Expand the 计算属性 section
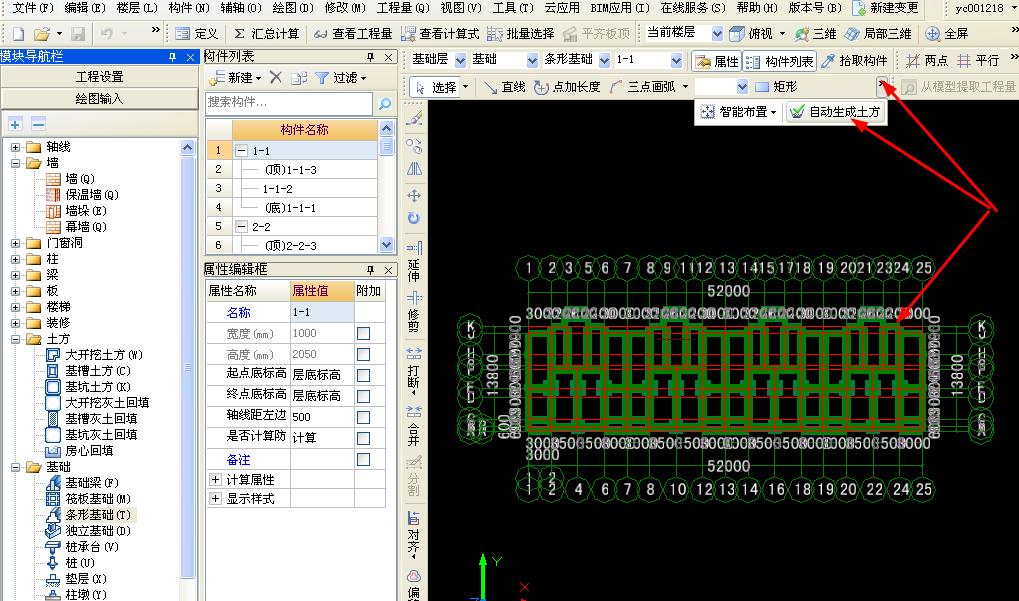This screenshot has width=1019, height=601. pyautogui.click(x=215, y=480)
